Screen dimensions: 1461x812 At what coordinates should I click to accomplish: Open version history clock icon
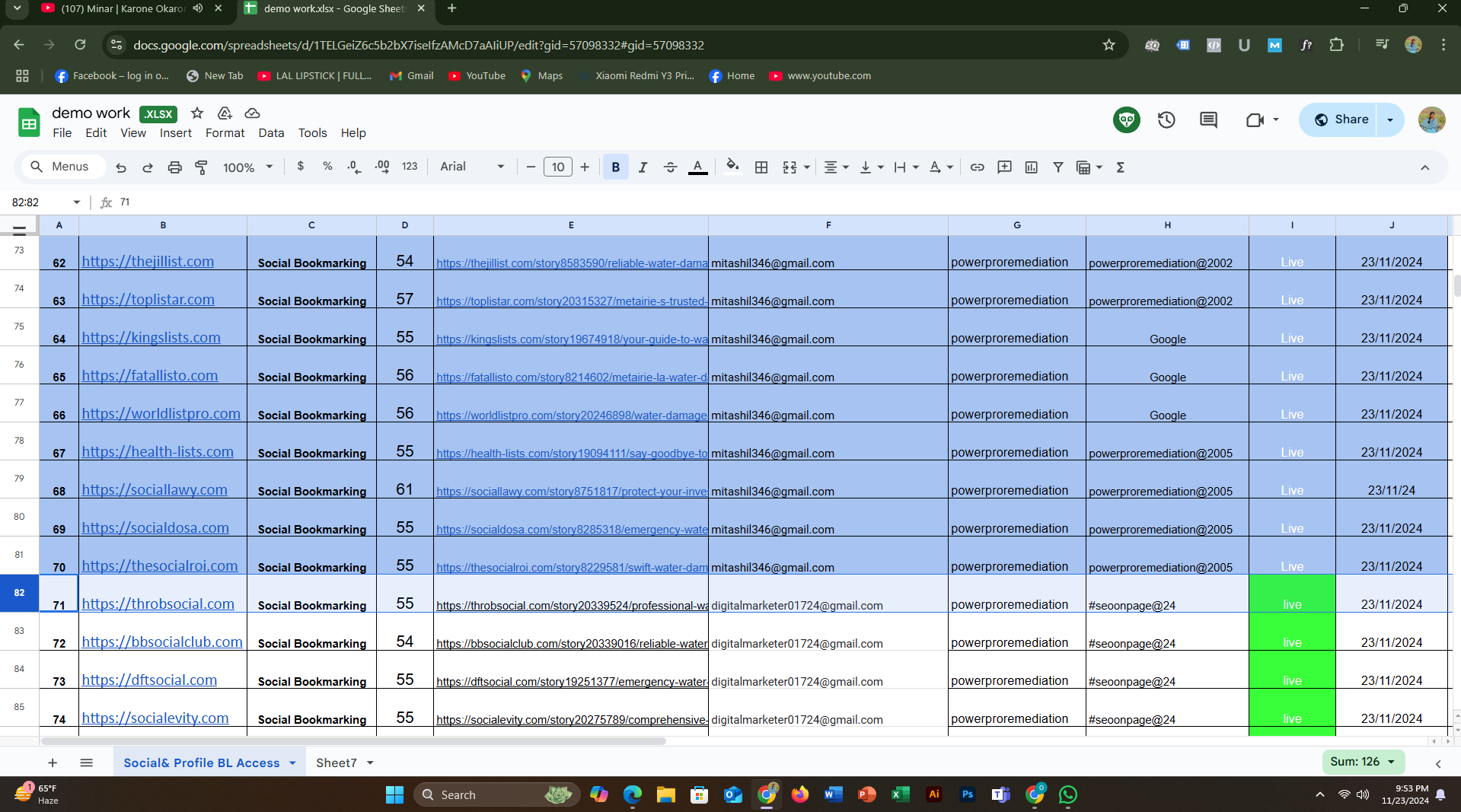(1166, 120)
